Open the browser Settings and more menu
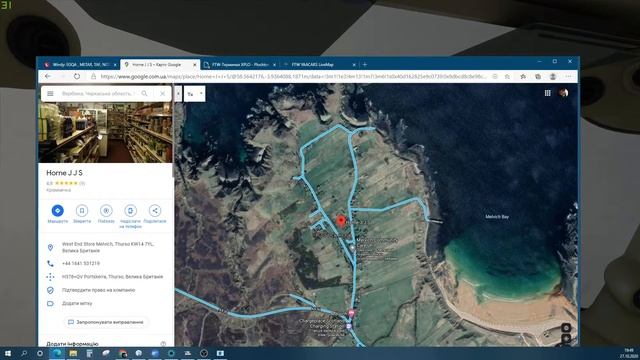Viewport: 640px width, 360px height. pyautogui.click(x=569, y=76)
